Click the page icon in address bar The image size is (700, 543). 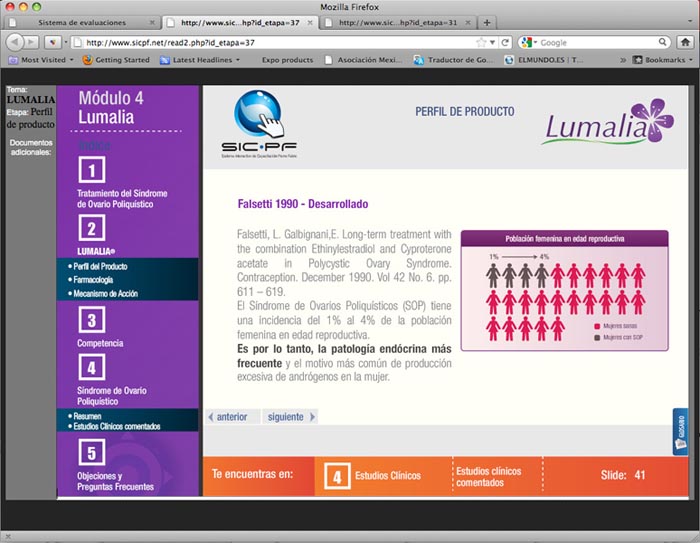[x=77, y=42]
